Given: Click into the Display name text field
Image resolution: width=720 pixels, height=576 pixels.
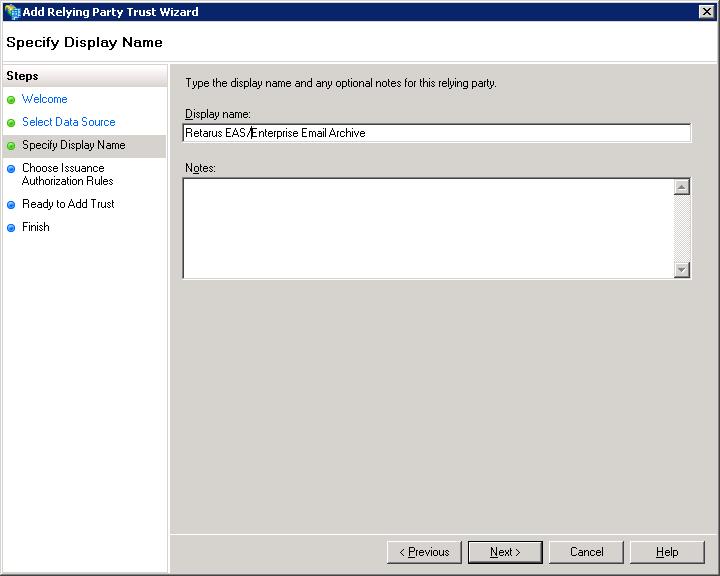Looking at the screenshot, I should click(436, 133).
